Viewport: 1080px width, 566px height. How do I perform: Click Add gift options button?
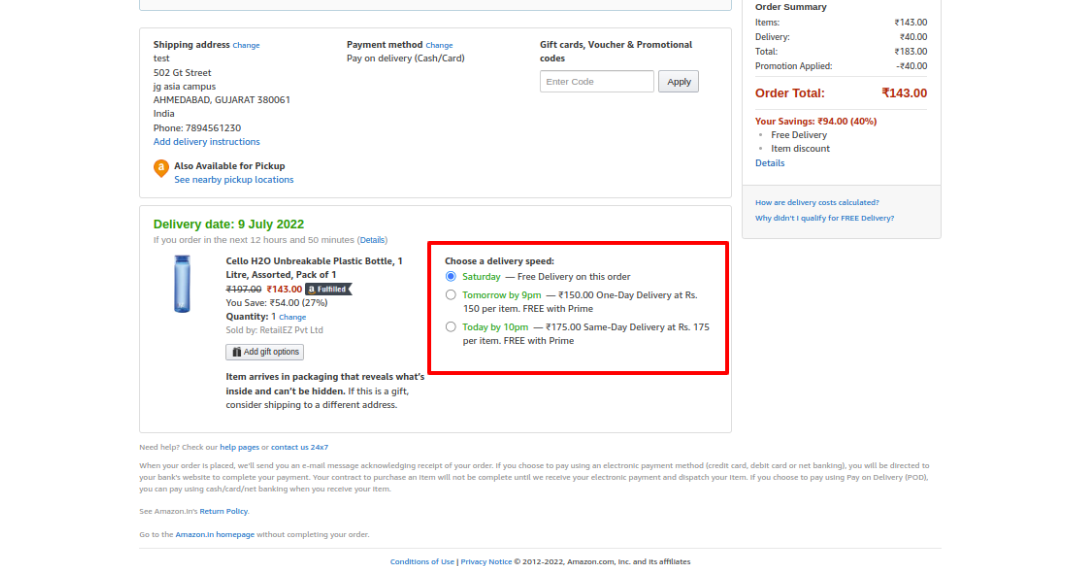coord(264,352)
